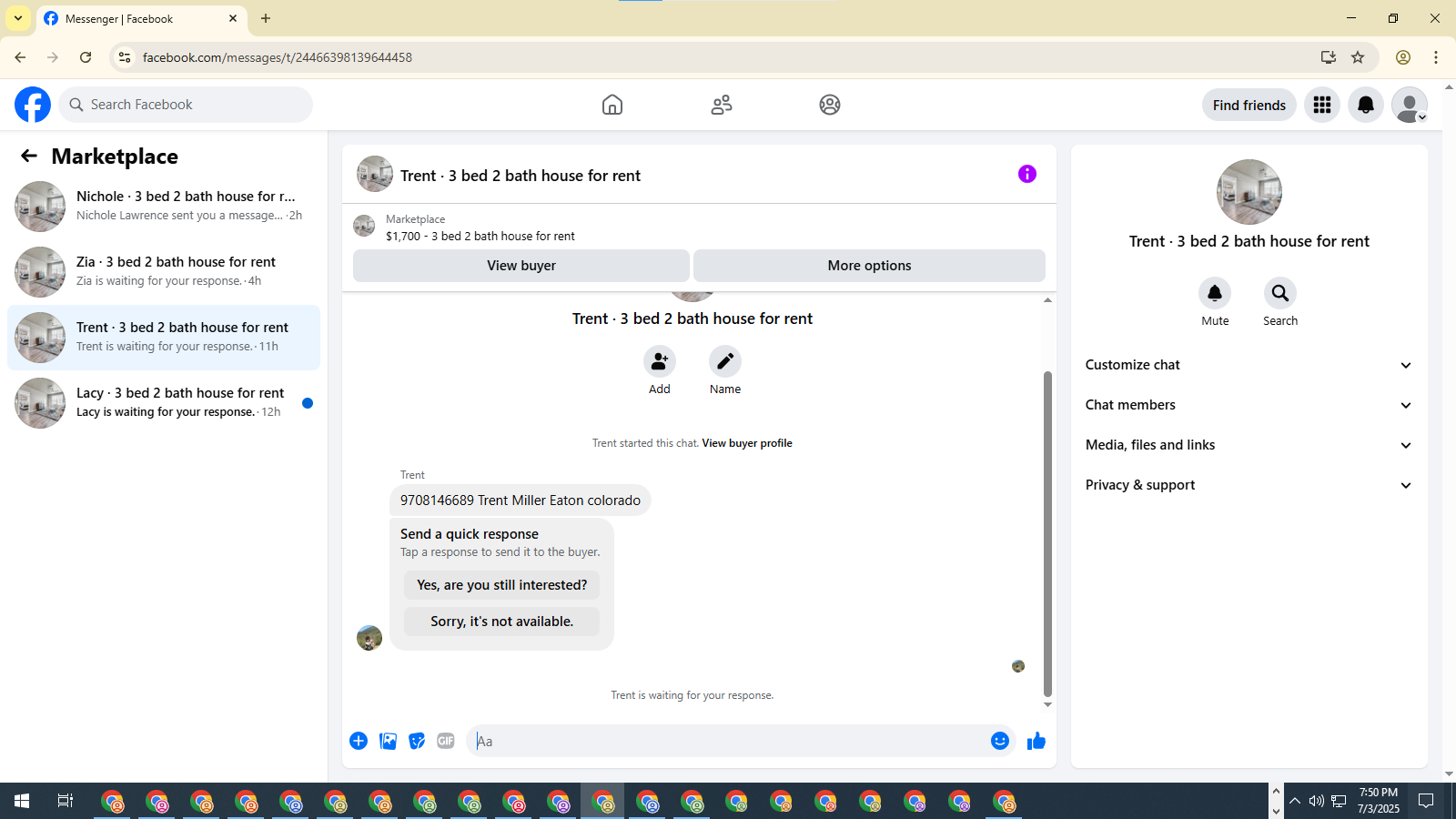Open the Facebook menu grid icon

click(1322, 105)
